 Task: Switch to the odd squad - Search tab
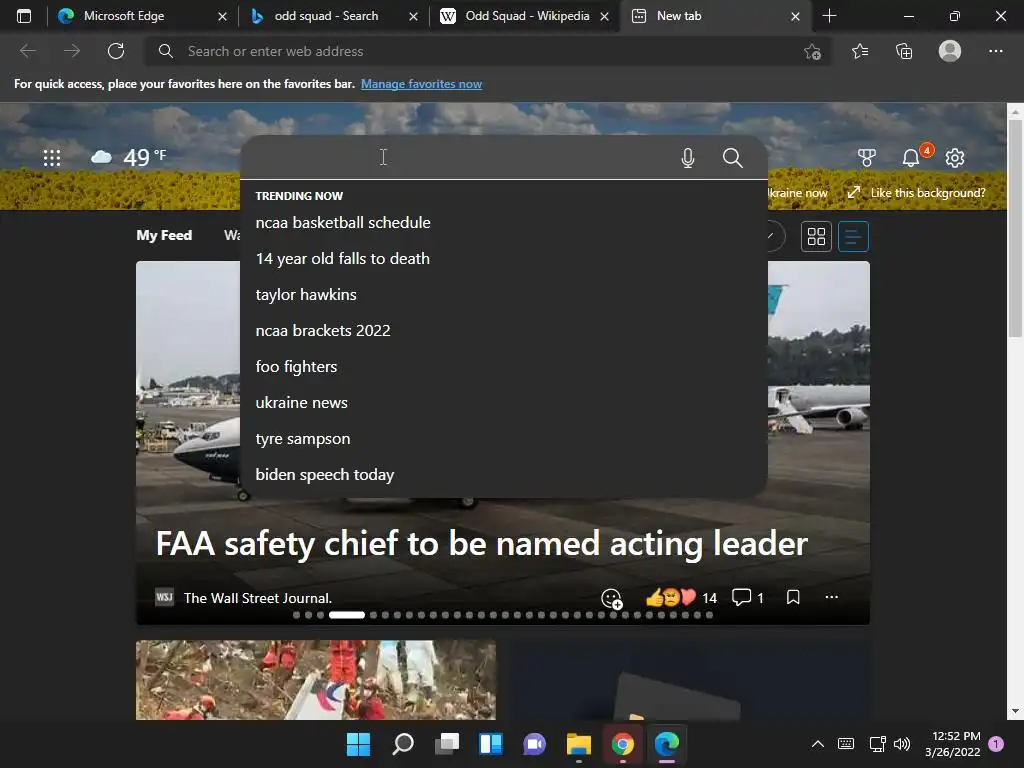pos(334,16)
